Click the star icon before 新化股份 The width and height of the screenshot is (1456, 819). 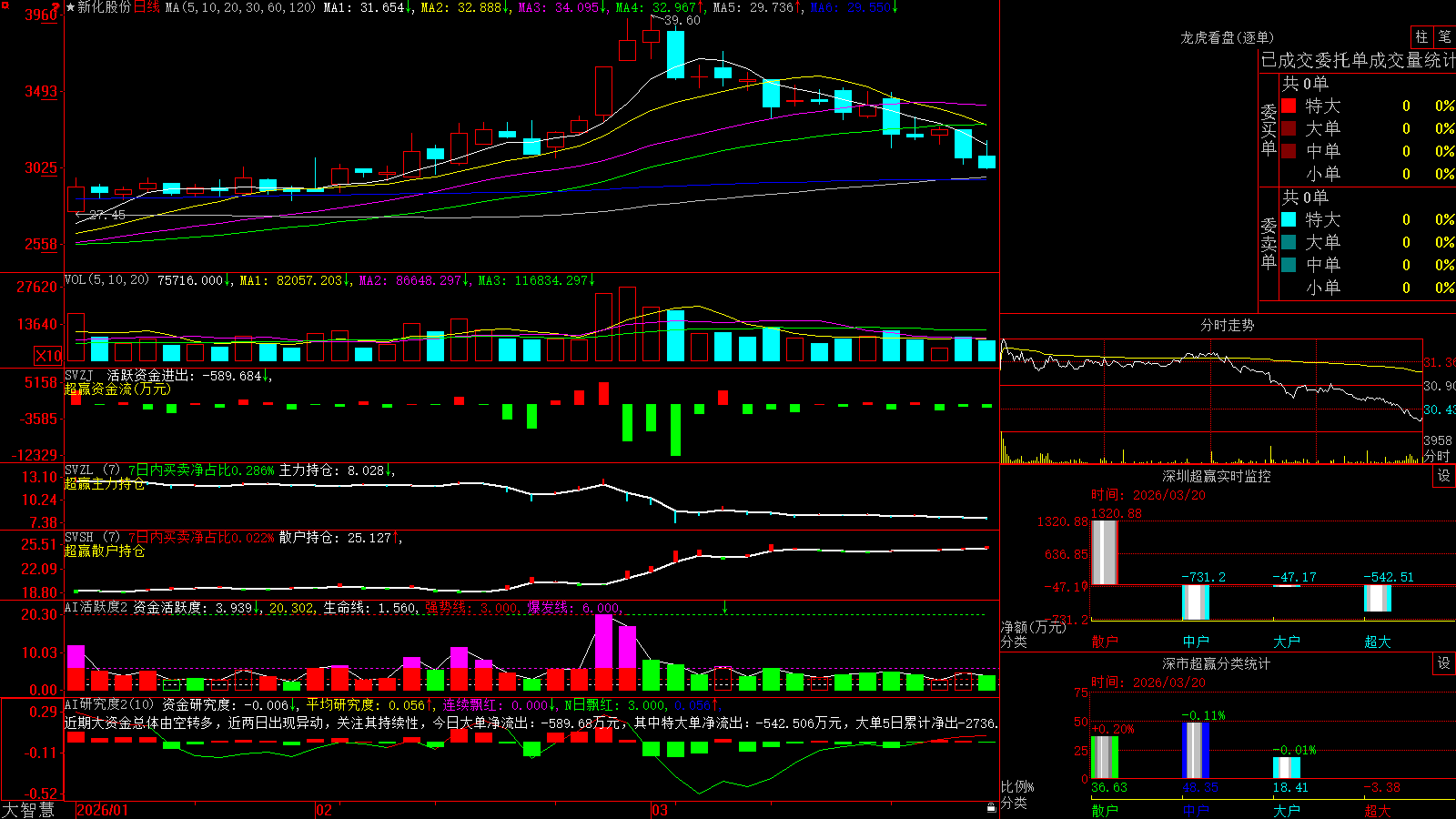point(71,7)
